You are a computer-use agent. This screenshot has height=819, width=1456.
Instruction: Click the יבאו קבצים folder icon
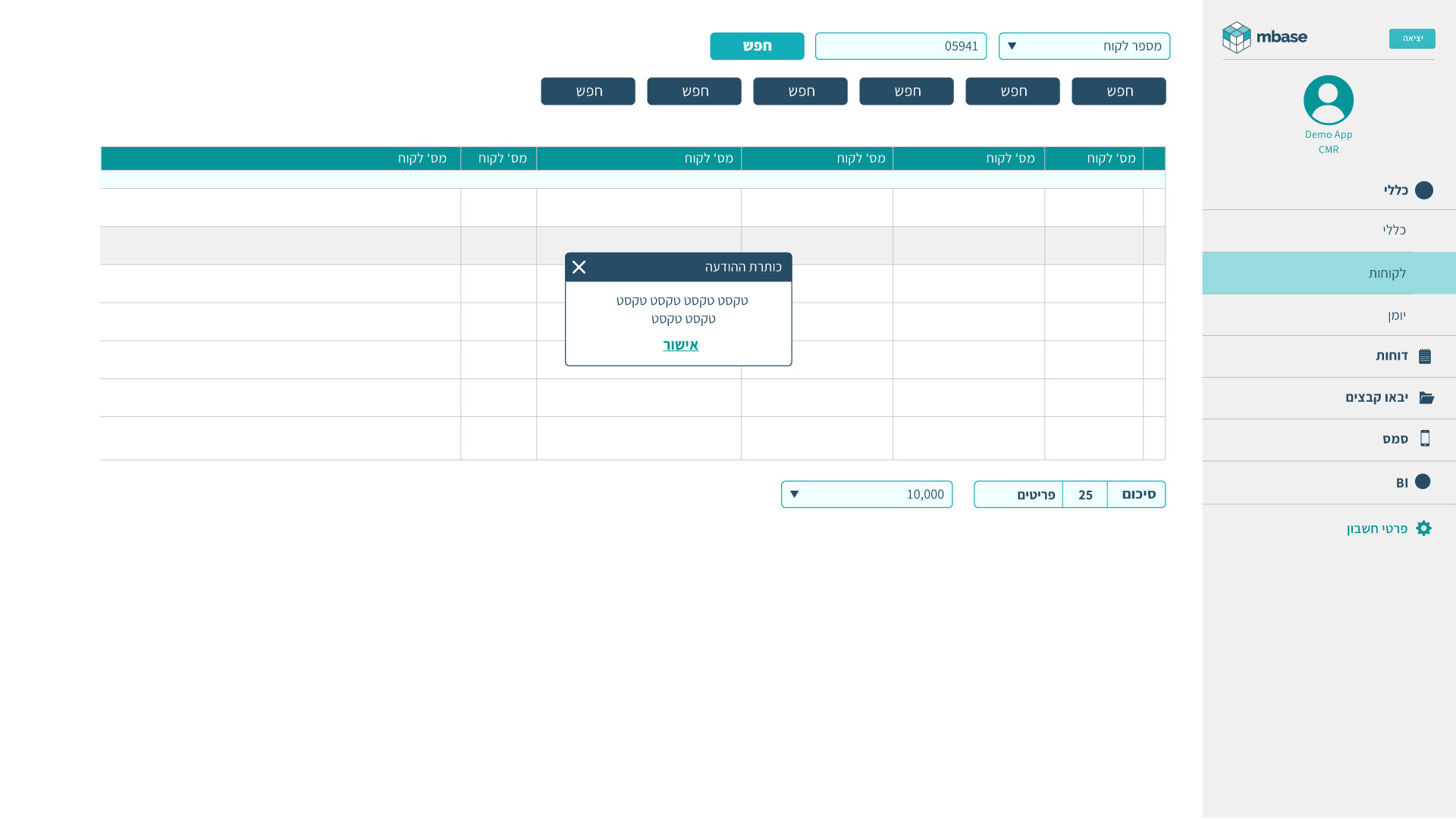[1426, 397]
